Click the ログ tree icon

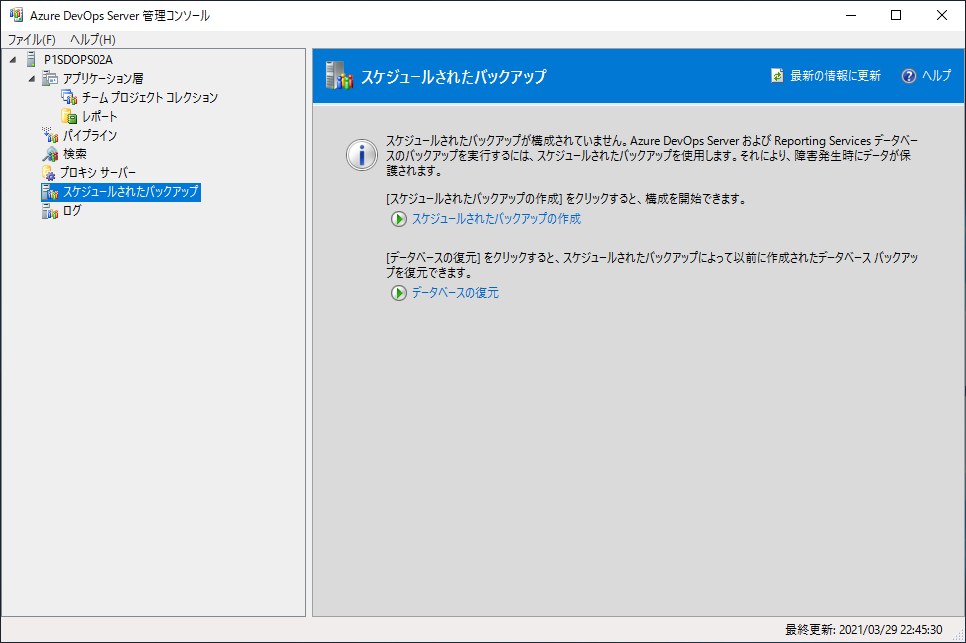pyautogui.click(x=50, y=211)
